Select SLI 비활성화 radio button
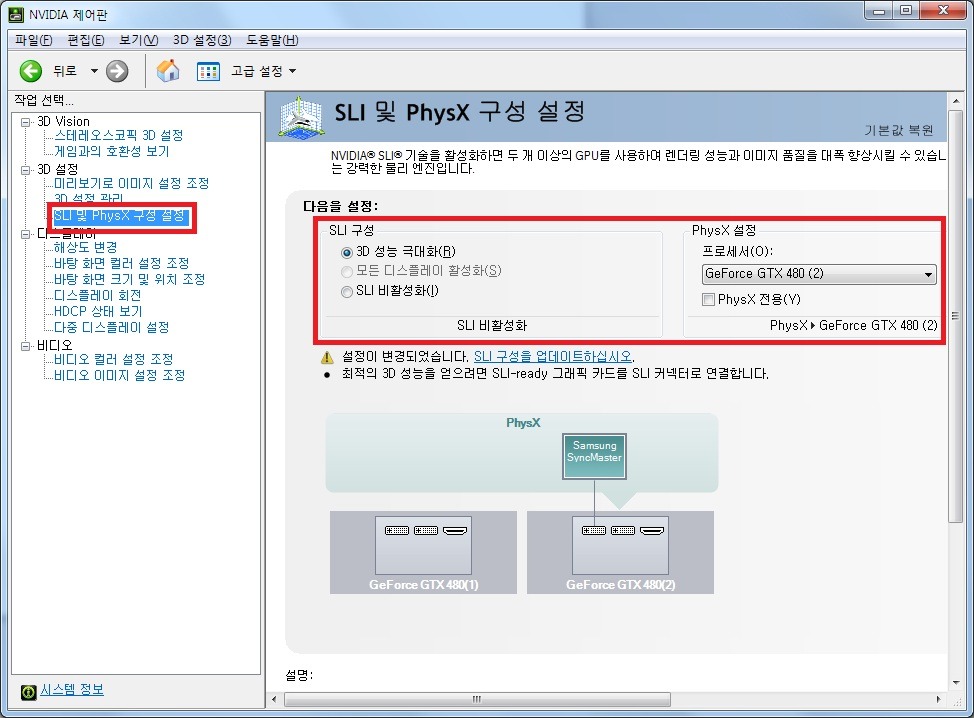This screenshot has height=718, width=974. [x=347, y=291]
